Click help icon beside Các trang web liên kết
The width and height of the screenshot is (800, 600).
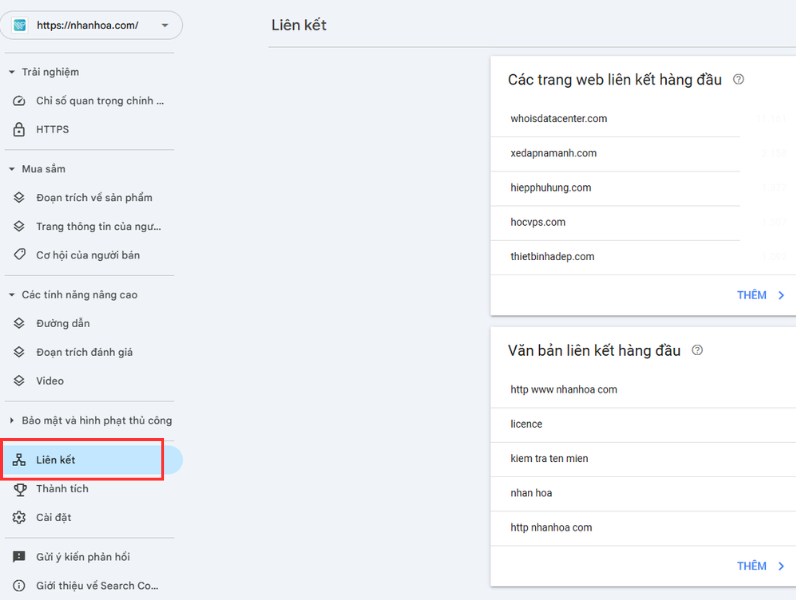tap(739, 80)
